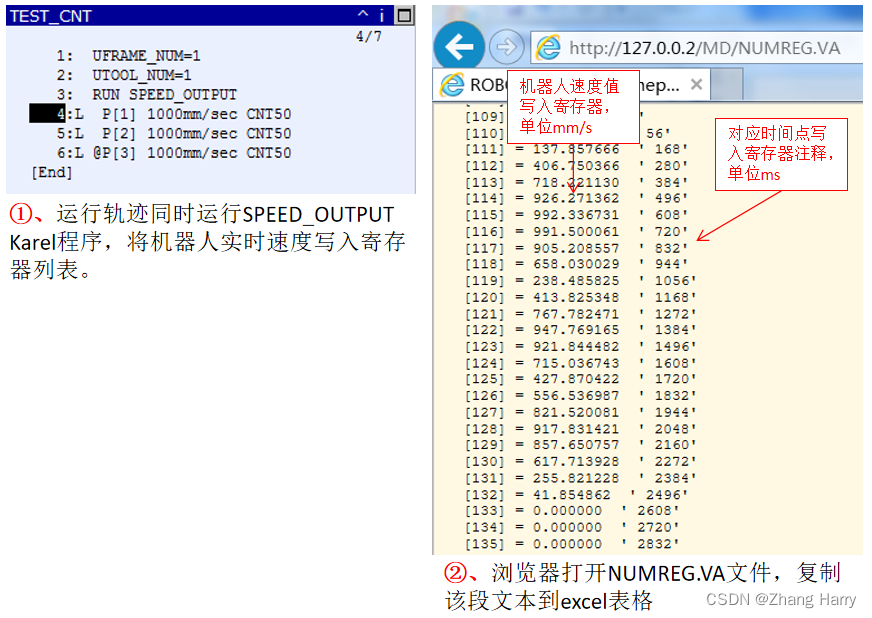Click register [131] value 255.821228

click(576, 478)
